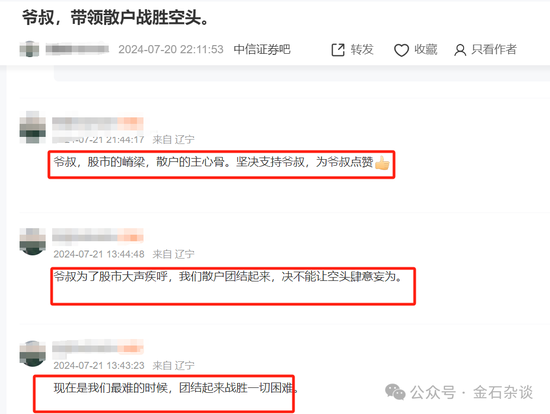Click the post author's blurred avatar
The width and height of the screenshot is (550, 414).
[29, 49]
